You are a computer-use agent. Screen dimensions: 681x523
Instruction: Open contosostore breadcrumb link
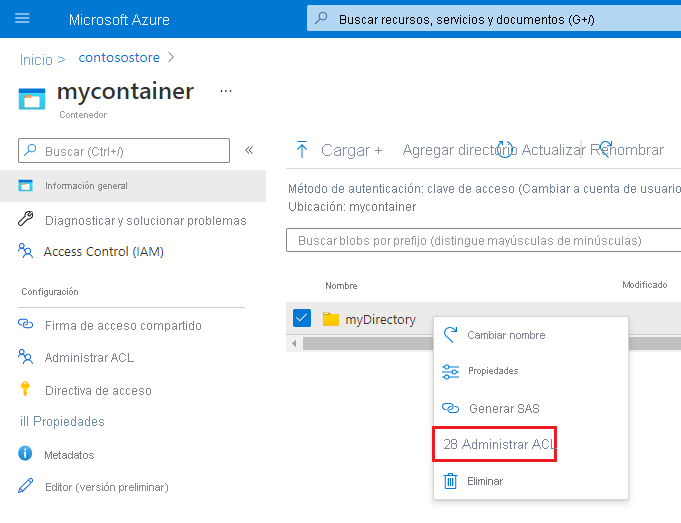pos(119,57)
